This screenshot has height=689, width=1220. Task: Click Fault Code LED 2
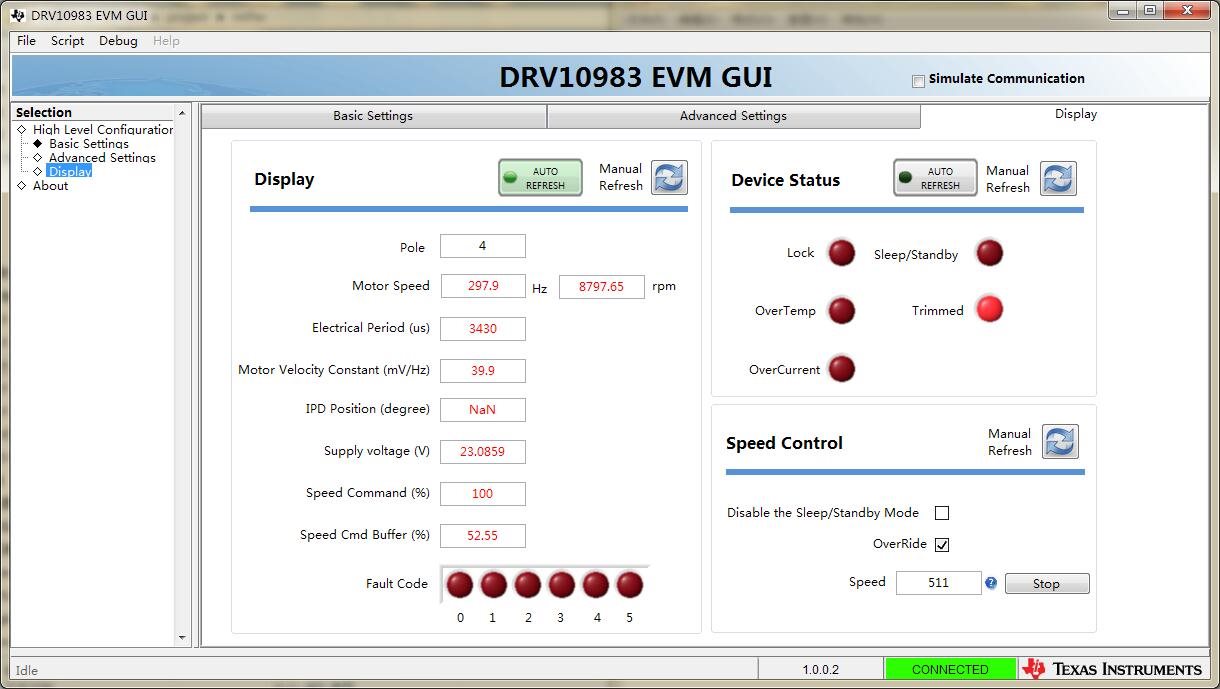[528, 584]
